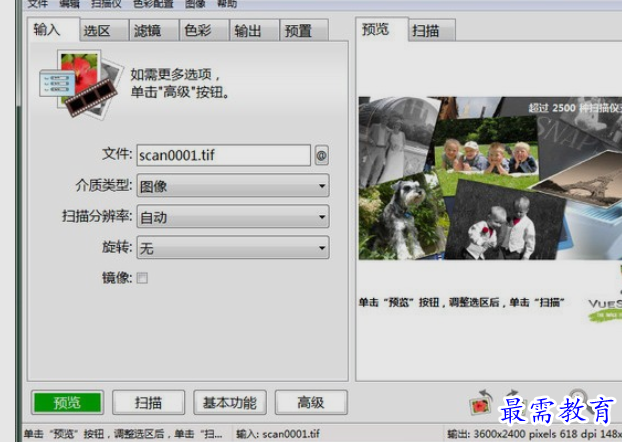Viewport: 622px width, 442px height.
Task: Click the preview panel instruction about 预览 and 扫描
Action: click(x=461, y=302)
